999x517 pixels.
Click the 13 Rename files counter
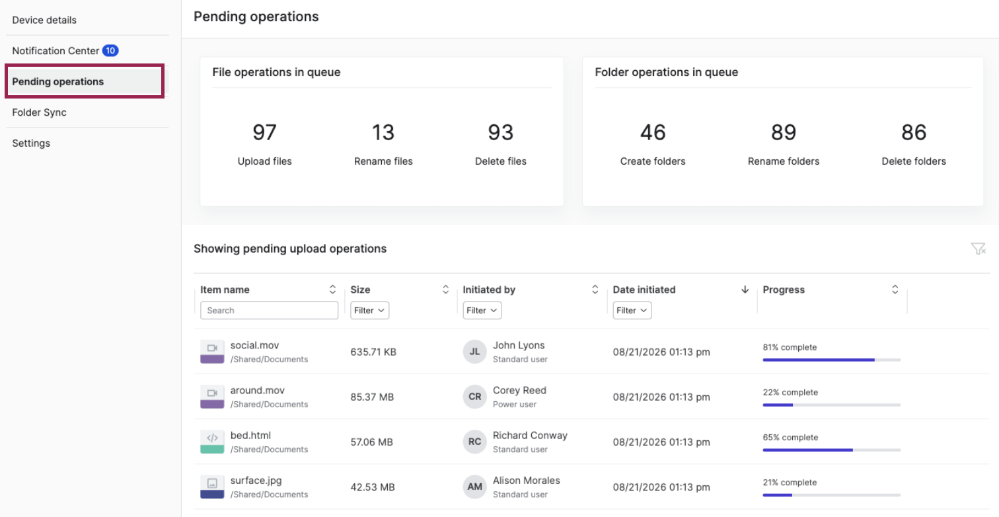(x=383, y=143)
